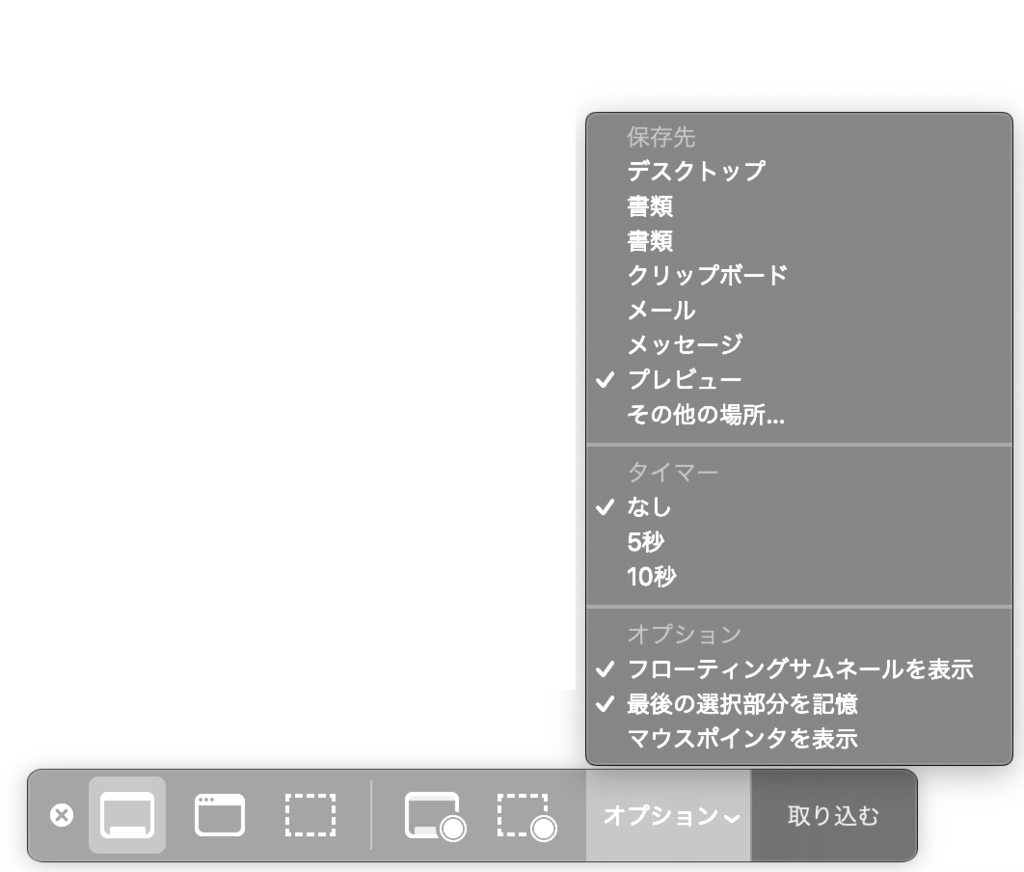Select クリップボード as save destination
This screenshot has width=1024, height=872.
[707, 276]
